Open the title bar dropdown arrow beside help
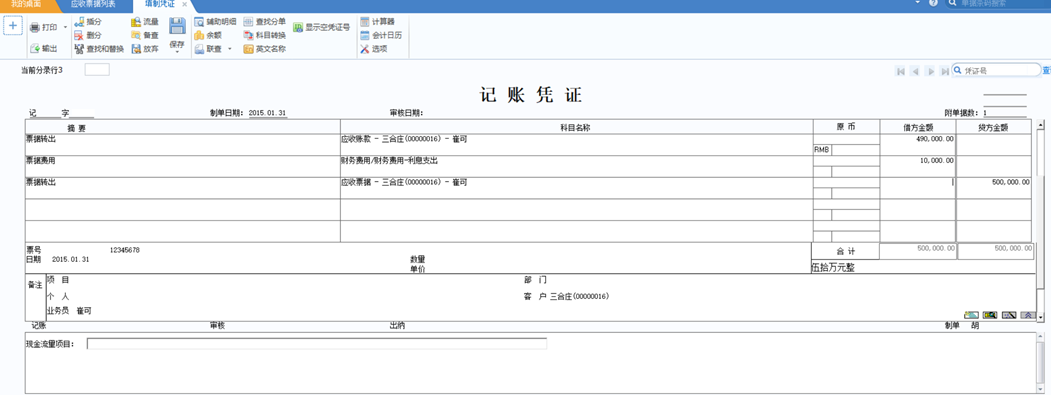The width and height of the screenshot is (1051, 395). (x=918, y=3)
